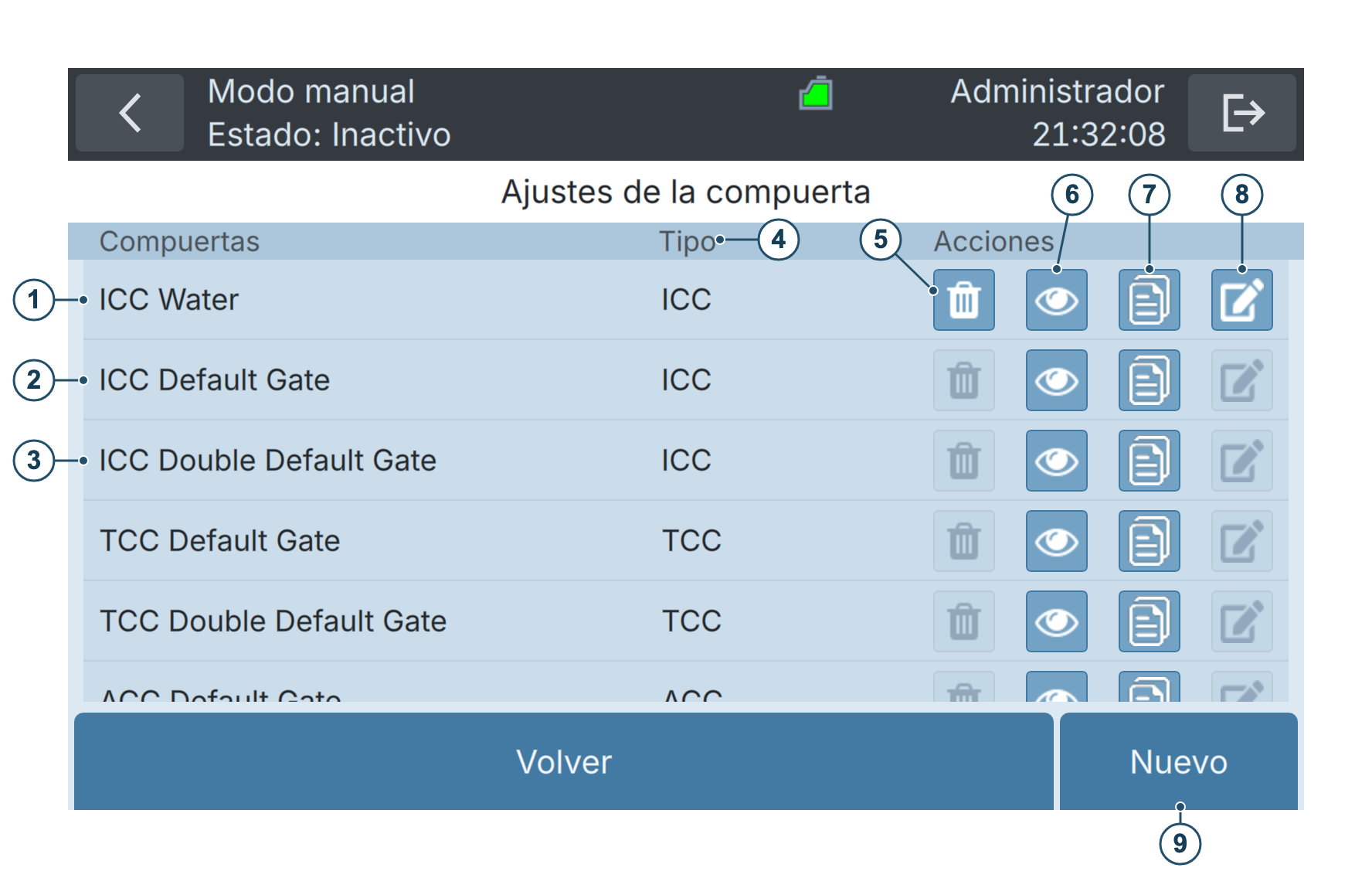Select the TCC Default Gate row name
The width and height of the screenshot is (1372, 878).
click(x=220, y=541)
